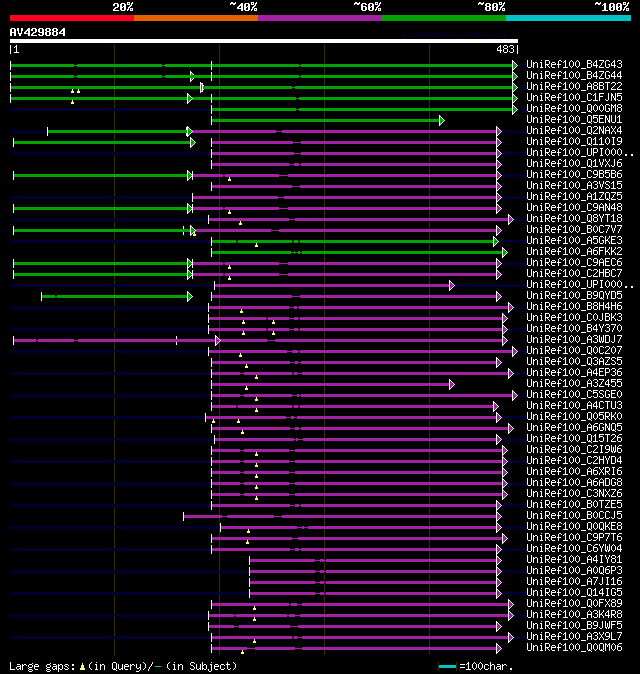Select the UniRef100_A4EP36 label
The height and width of the screenshot is (674, 640).
tap(574, 373)
